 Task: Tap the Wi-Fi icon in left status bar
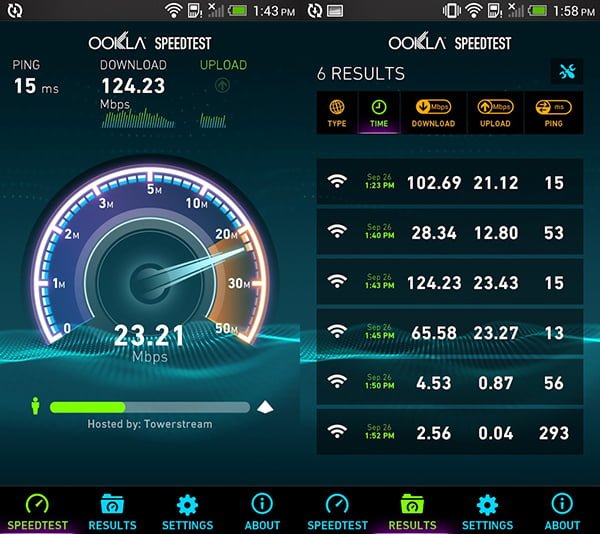point(173,10)
